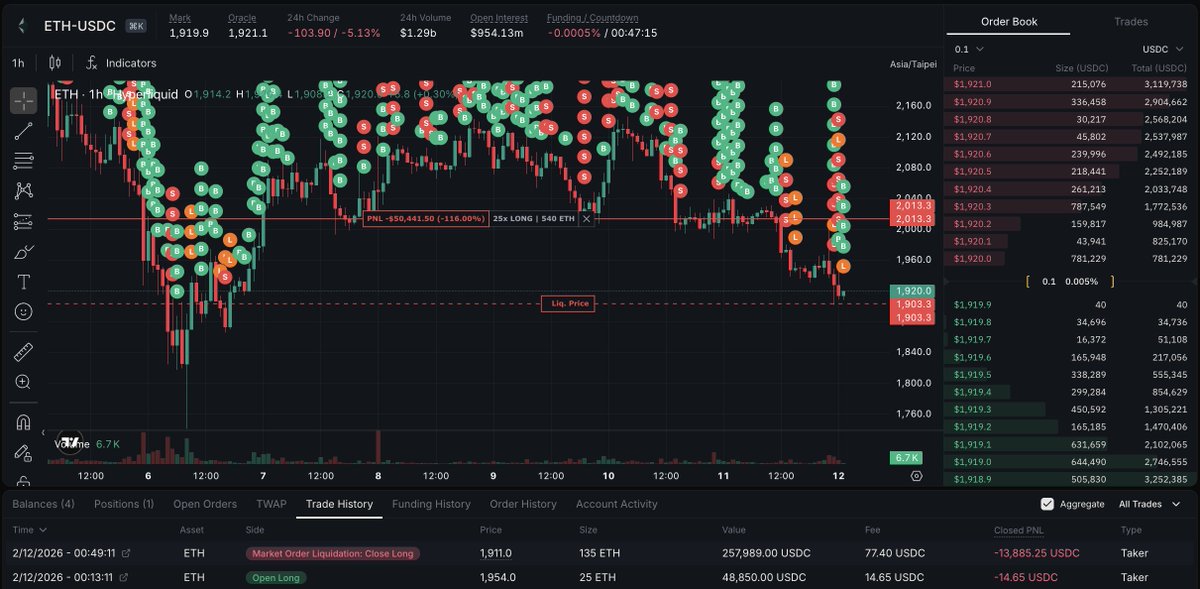1200x589 pixels.
Task: Click the Funding / Countdown label
Action: point(592,18)
